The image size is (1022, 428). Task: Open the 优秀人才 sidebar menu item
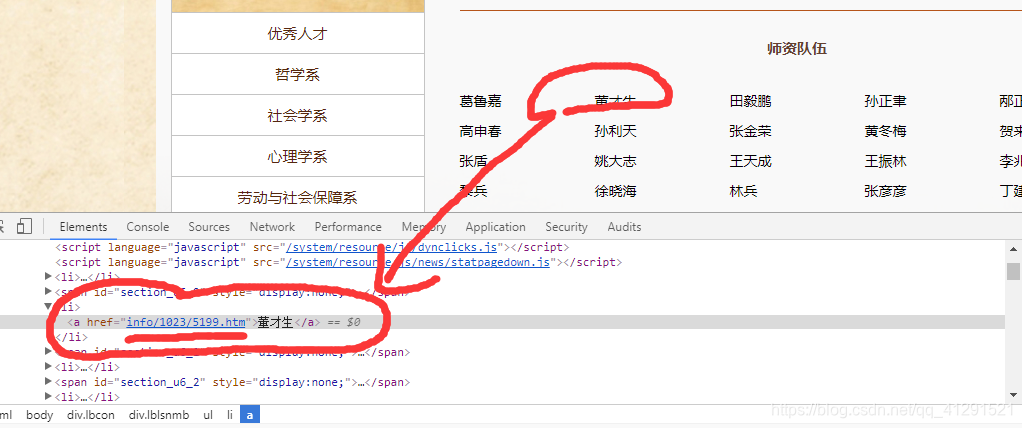pos(298,34)
